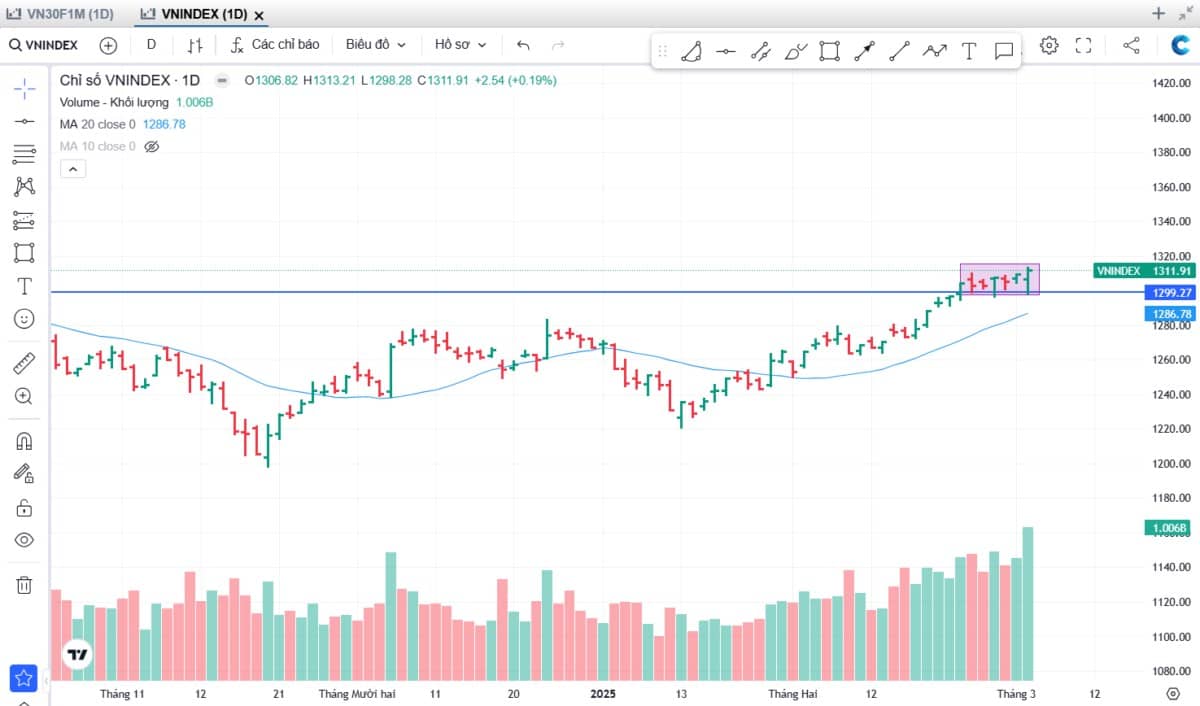
Task: Change the bar chart style
Action: coord(195,45)
